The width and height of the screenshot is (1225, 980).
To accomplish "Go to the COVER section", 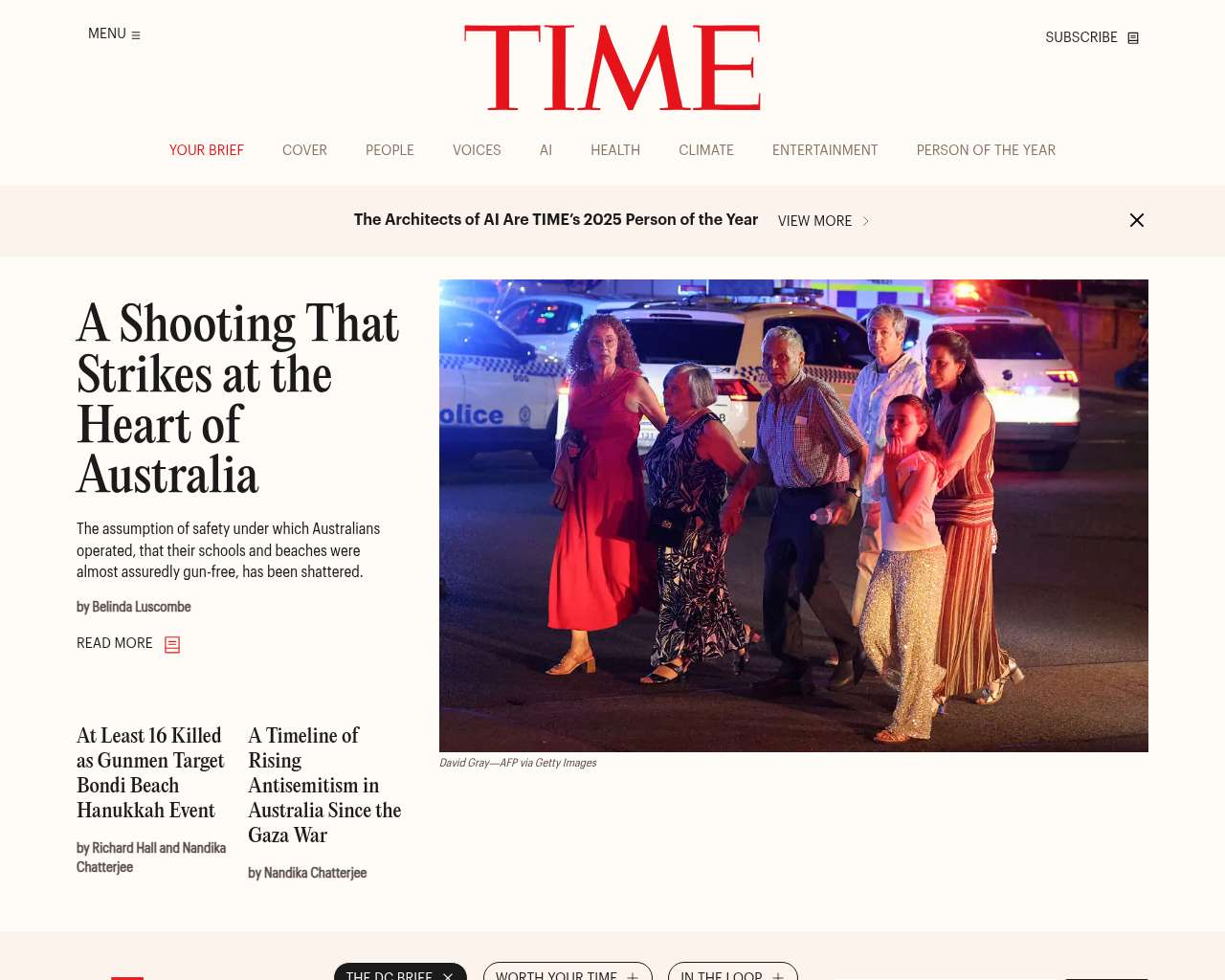I will (x=304, y=150).
